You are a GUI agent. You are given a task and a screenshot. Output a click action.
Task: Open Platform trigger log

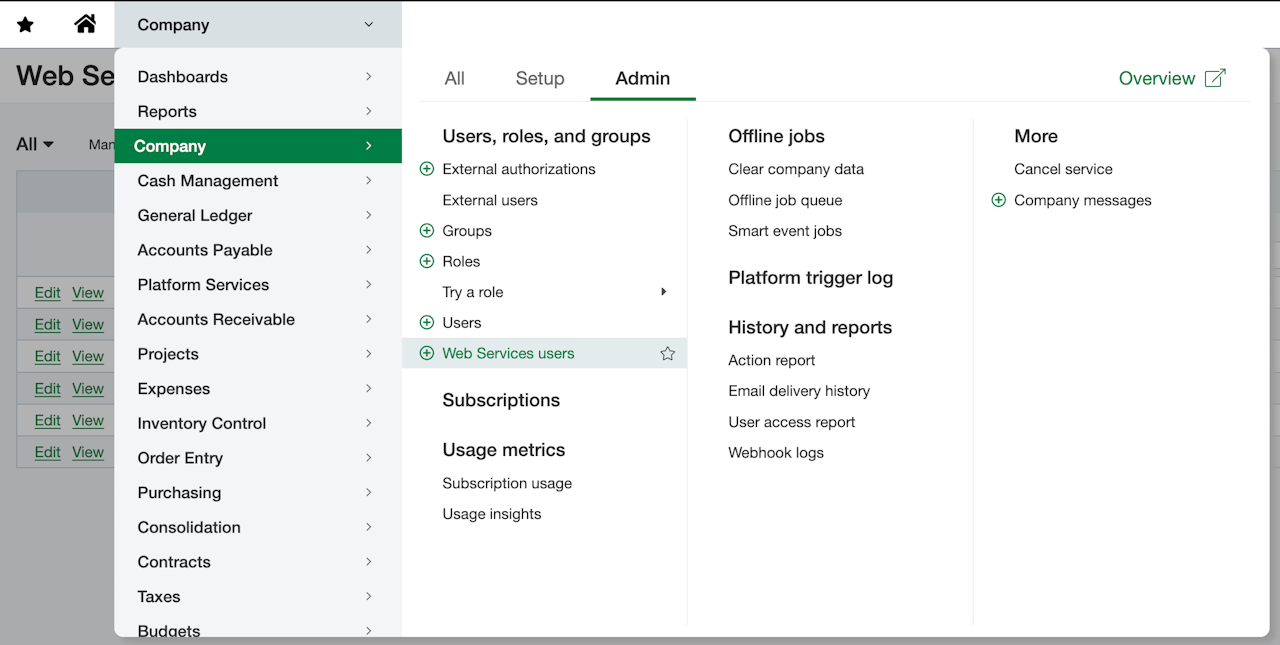pos(810,278)
